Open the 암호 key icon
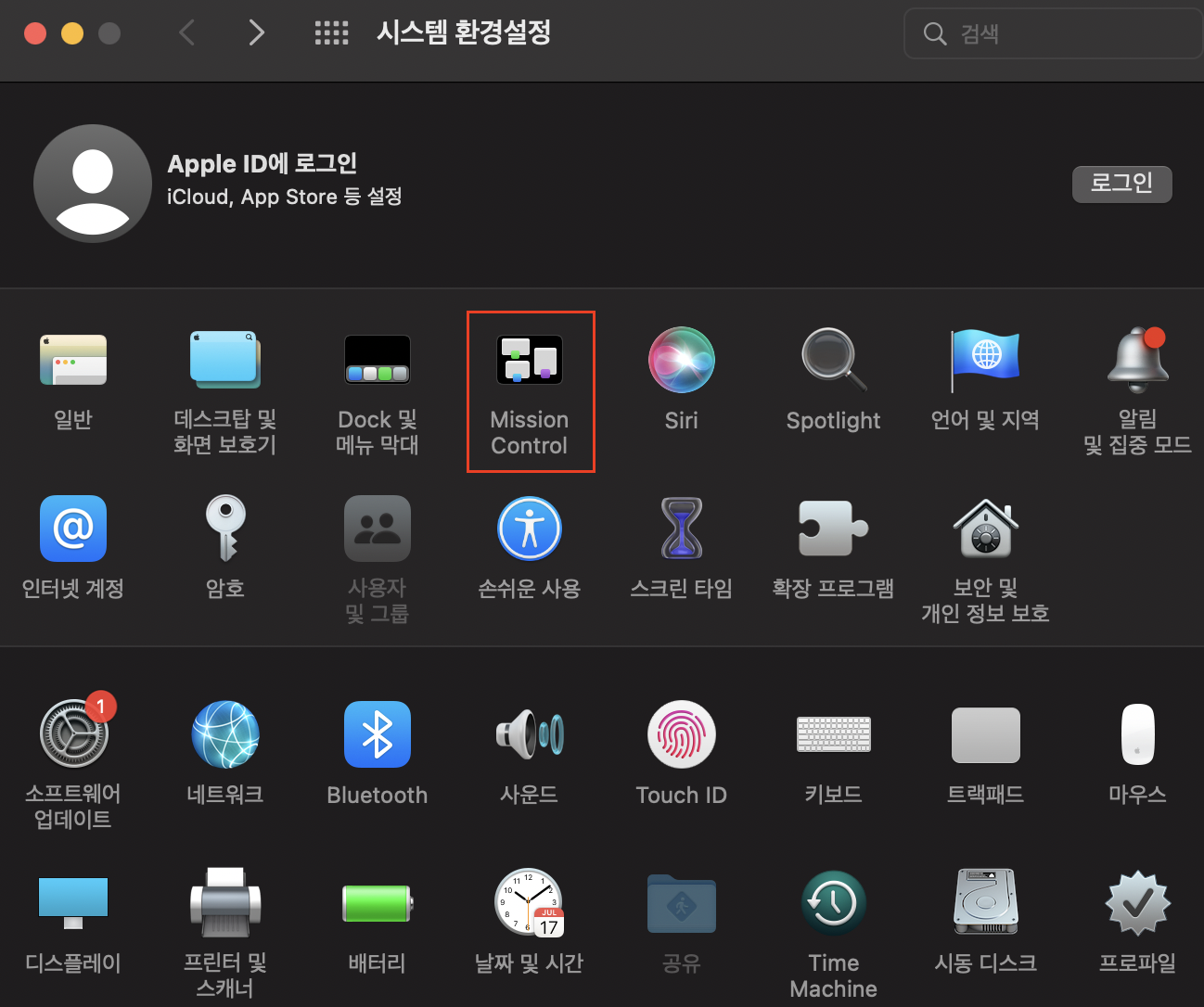The width and height of the screenshot is (1204, 1007). click(x=225, y=529)
